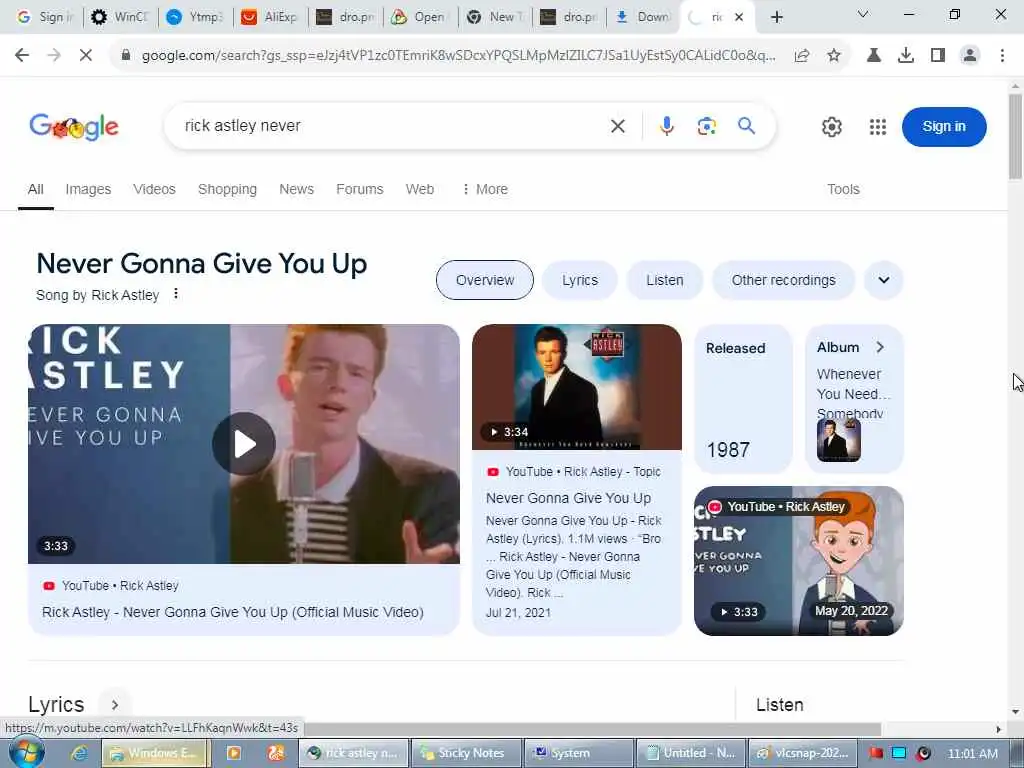Screen dimensions: 1024x768
Task: Switch to the Ytmp3 browser tab
Action: pos(195,17)
